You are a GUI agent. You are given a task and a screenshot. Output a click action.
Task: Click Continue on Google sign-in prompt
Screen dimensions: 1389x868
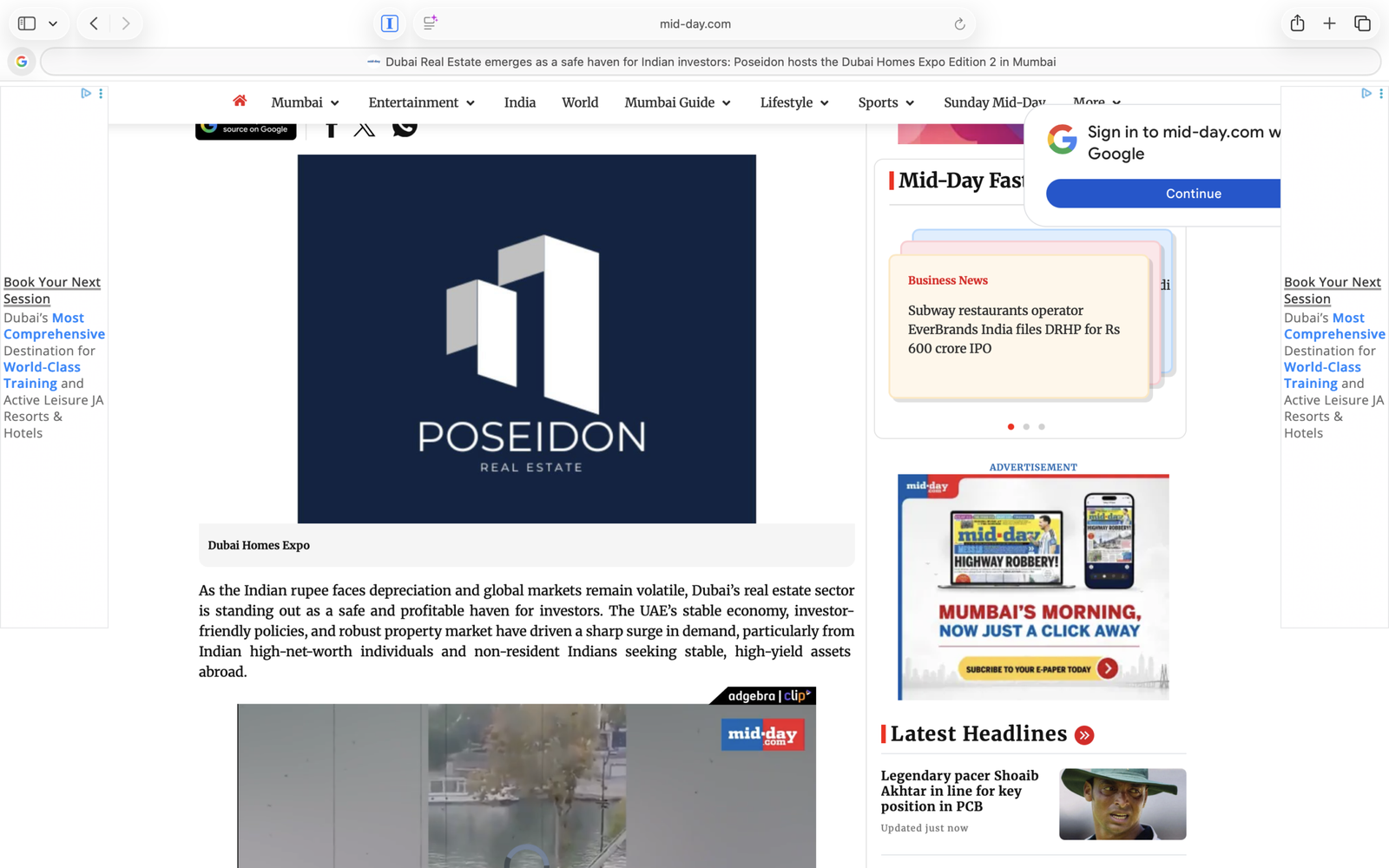tap(1163, 194)
